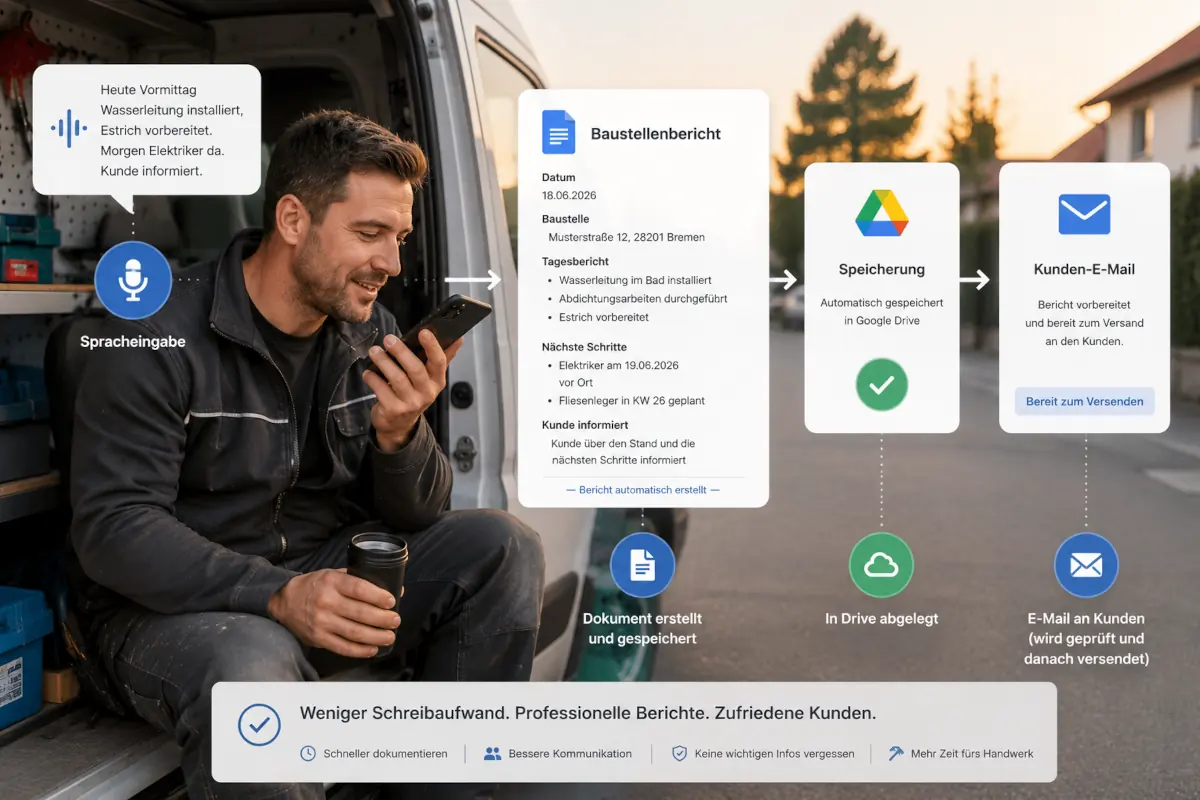
Task: Click the shield icon beside Keine wichtigen Infos vergessen
Action: pyautogui.click(x=679, y=753)
